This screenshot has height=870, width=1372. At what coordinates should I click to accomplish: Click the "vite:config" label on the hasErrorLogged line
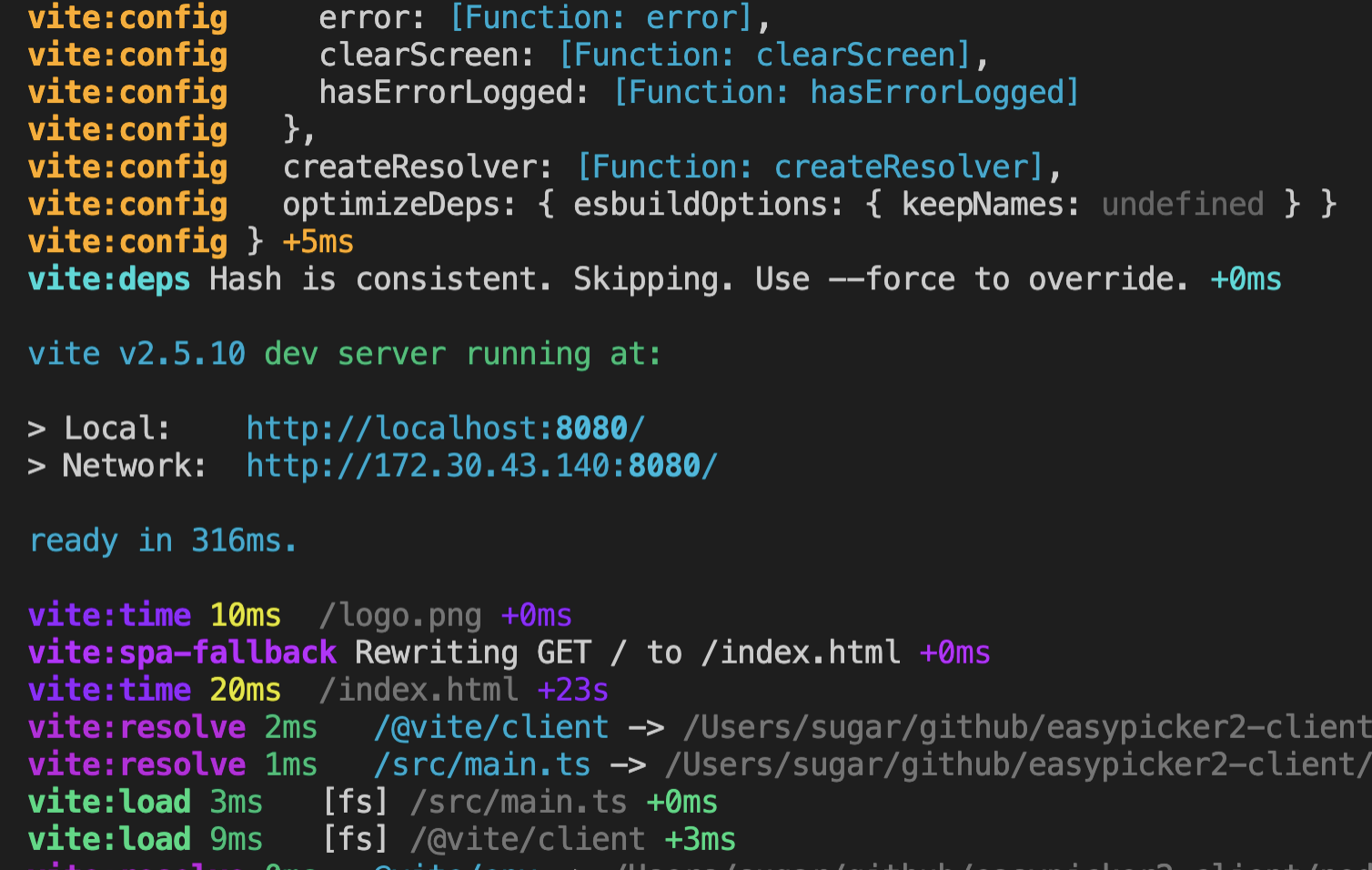[x=127, y=93]
